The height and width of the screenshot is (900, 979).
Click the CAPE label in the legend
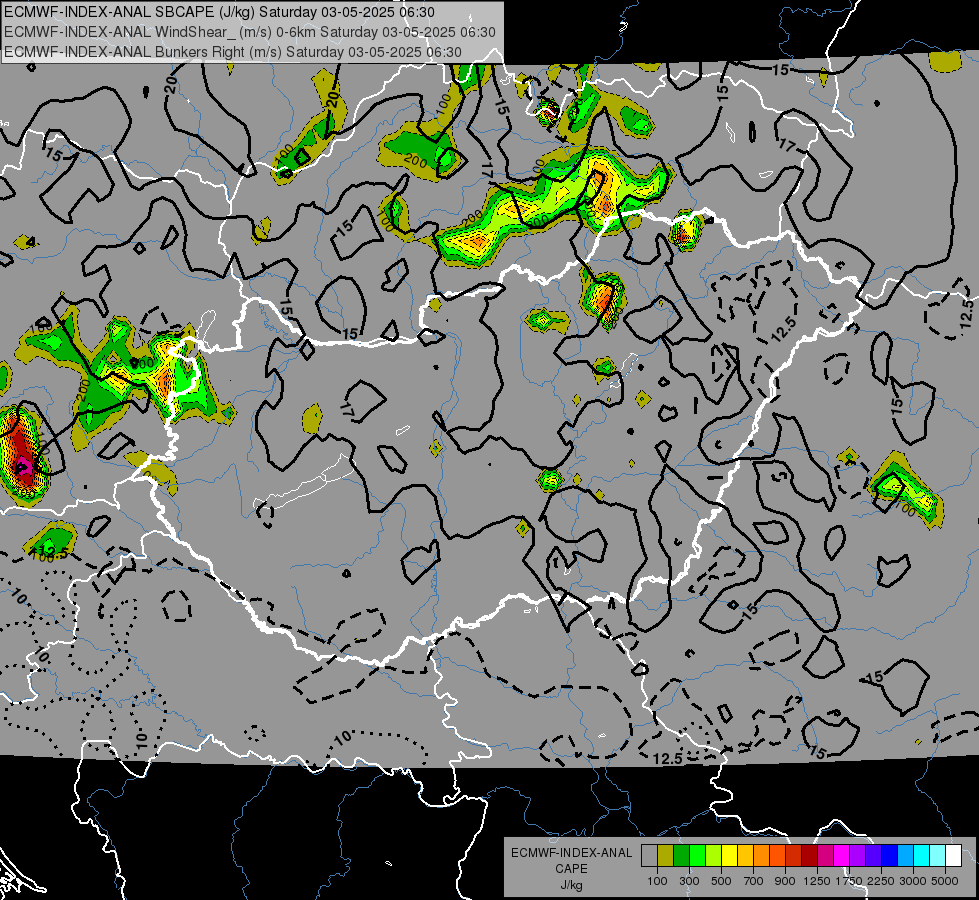[x=571, y=869]
